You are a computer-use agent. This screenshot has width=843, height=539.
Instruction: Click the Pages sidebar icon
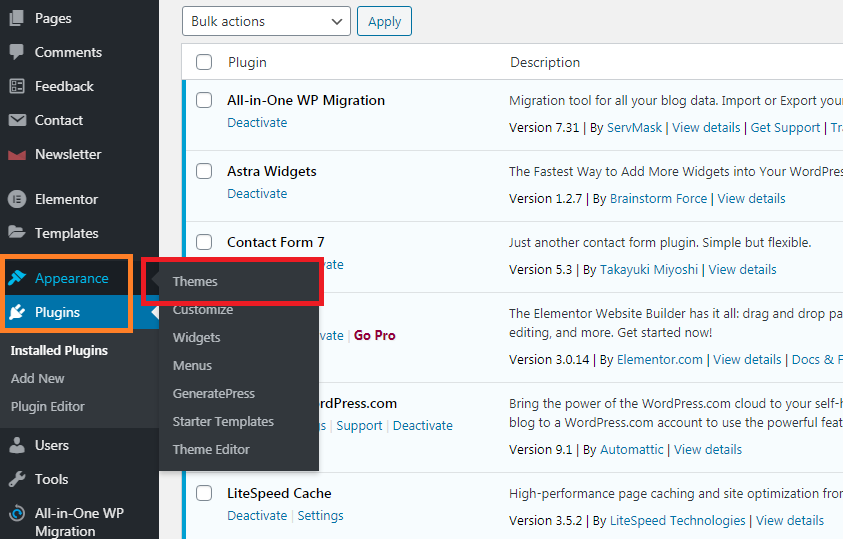point(17,18)
